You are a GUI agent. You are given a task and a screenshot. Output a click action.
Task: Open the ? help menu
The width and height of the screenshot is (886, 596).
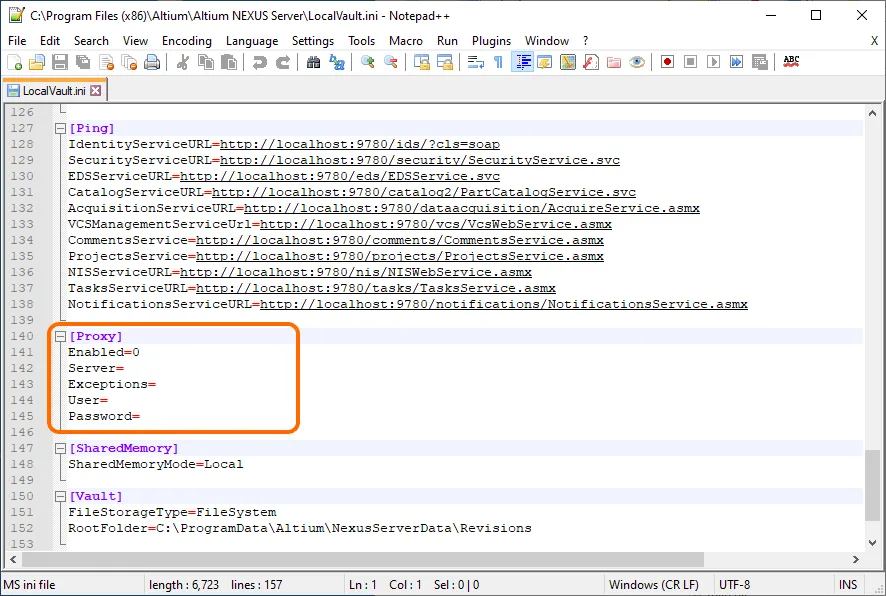point(585,41)
